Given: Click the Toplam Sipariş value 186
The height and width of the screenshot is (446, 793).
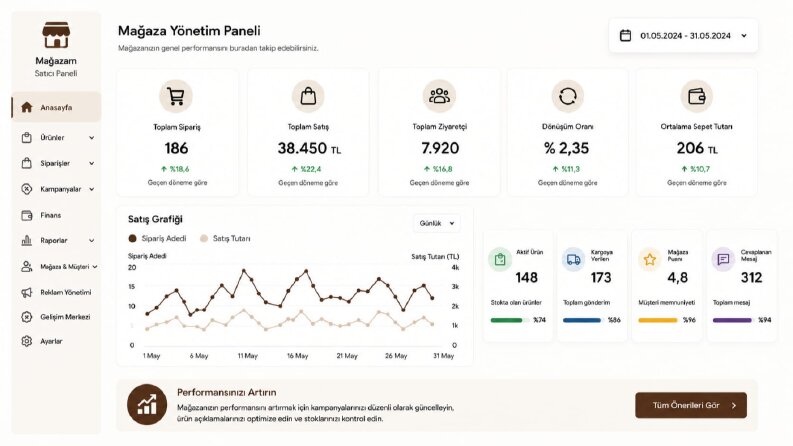Looking at the screenshot, I should (x=176, y=148).
